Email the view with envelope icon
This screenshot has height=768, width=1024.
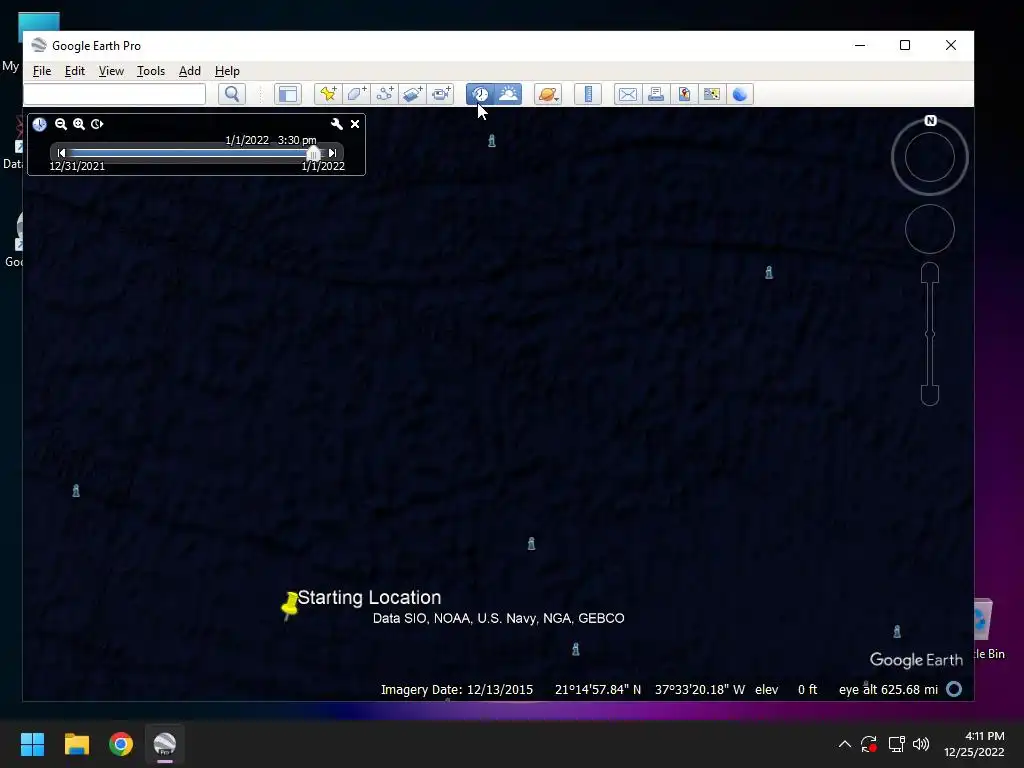coord(628,94)
